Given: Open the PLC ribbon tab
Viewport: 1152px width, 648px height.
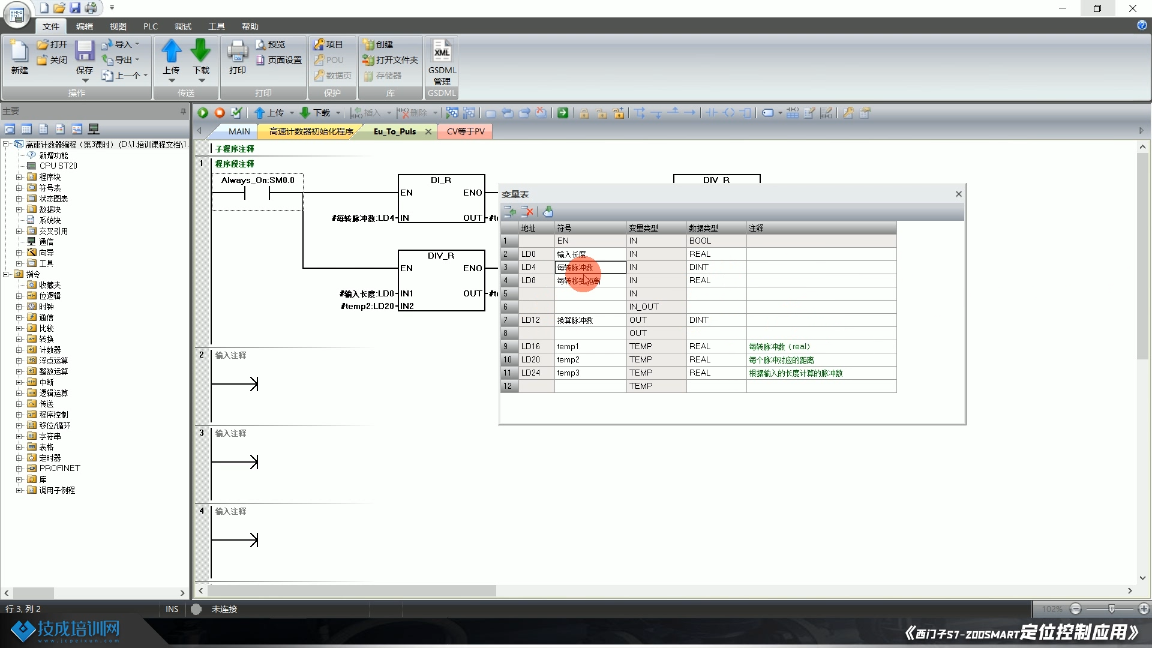Looking at the screenshot, I should [151, 26].
